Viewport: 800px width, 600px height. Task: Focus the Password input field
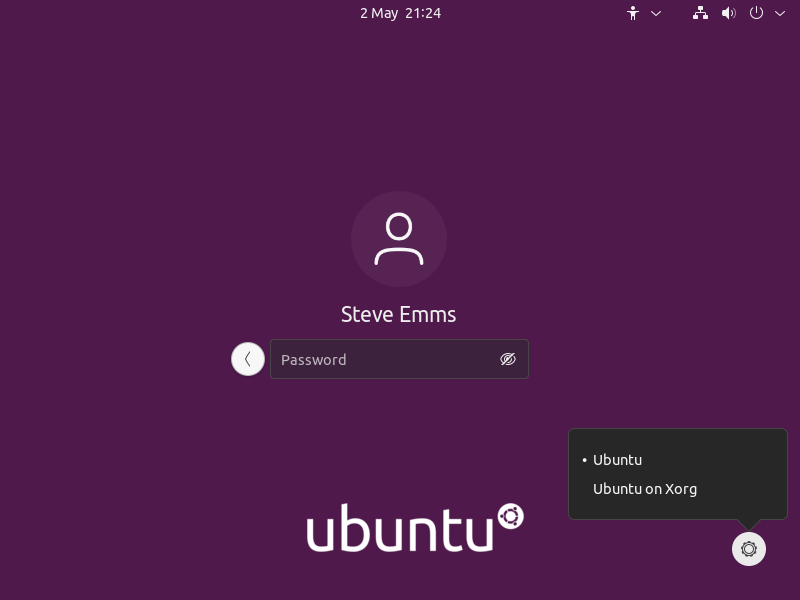(399, 359)
